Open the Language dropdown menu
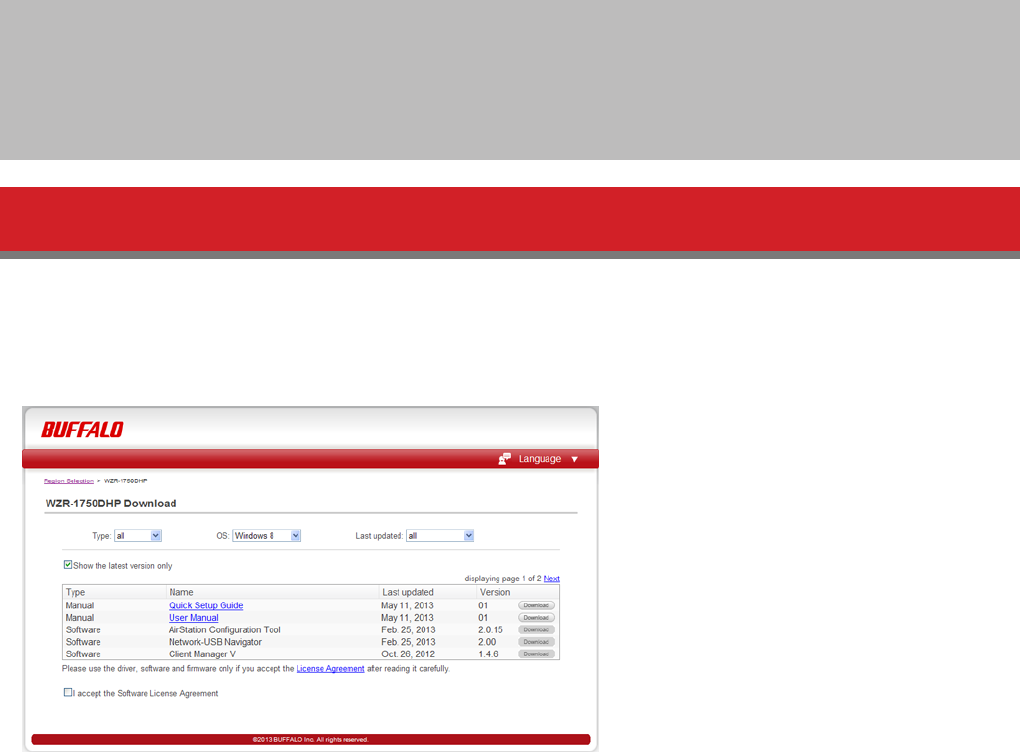This screenshot has height=752, width=1020. tap(539, 459)
